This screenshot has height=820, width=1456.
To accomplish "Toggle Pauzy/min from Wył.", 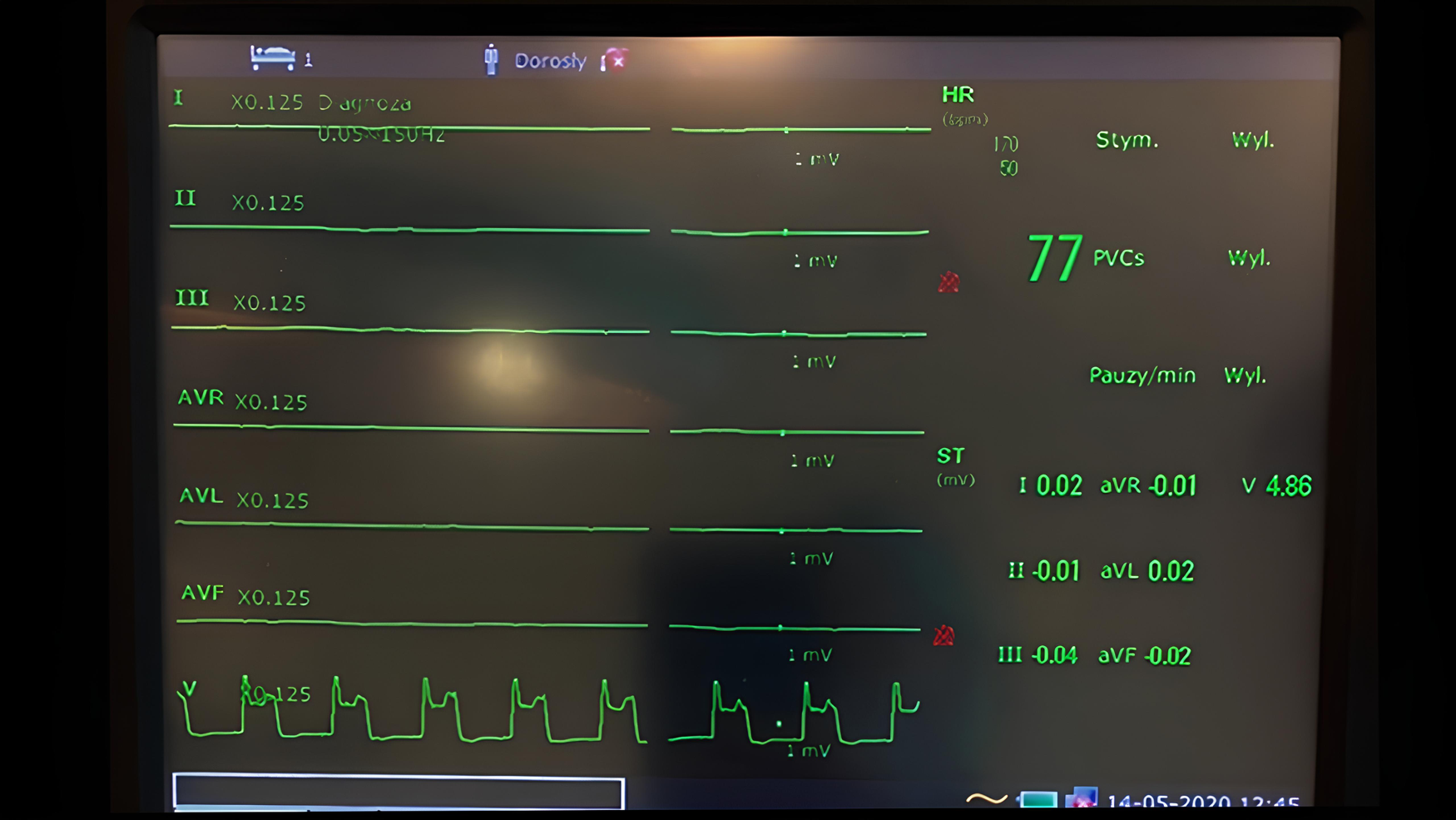I will click(x=1246, y=375).
